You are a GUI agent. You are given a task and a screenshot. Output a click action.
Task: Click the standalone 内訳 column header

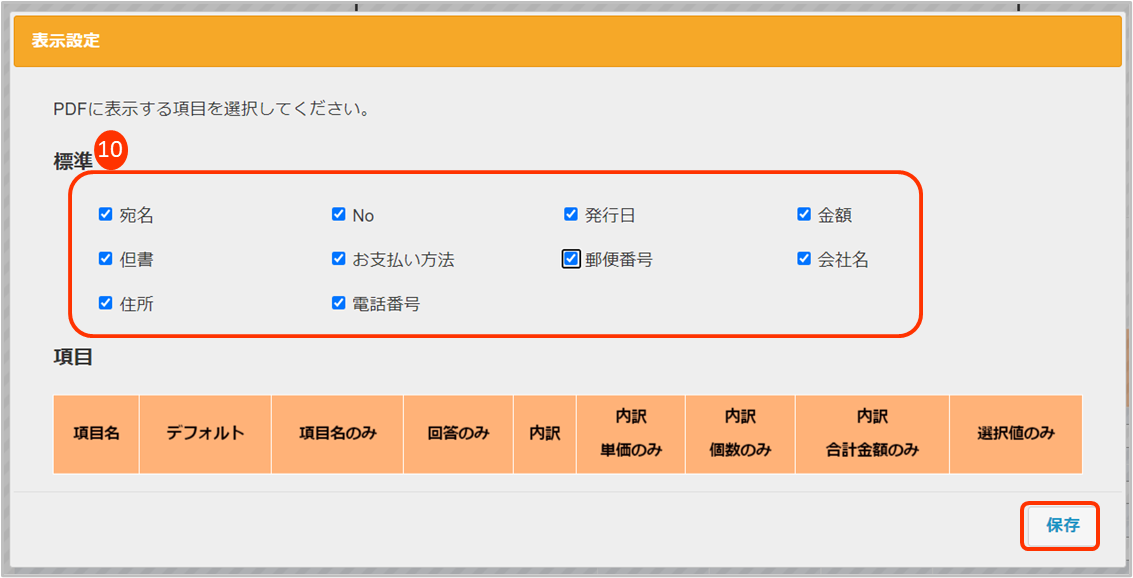pyautogui.click(x=545, y=434)
